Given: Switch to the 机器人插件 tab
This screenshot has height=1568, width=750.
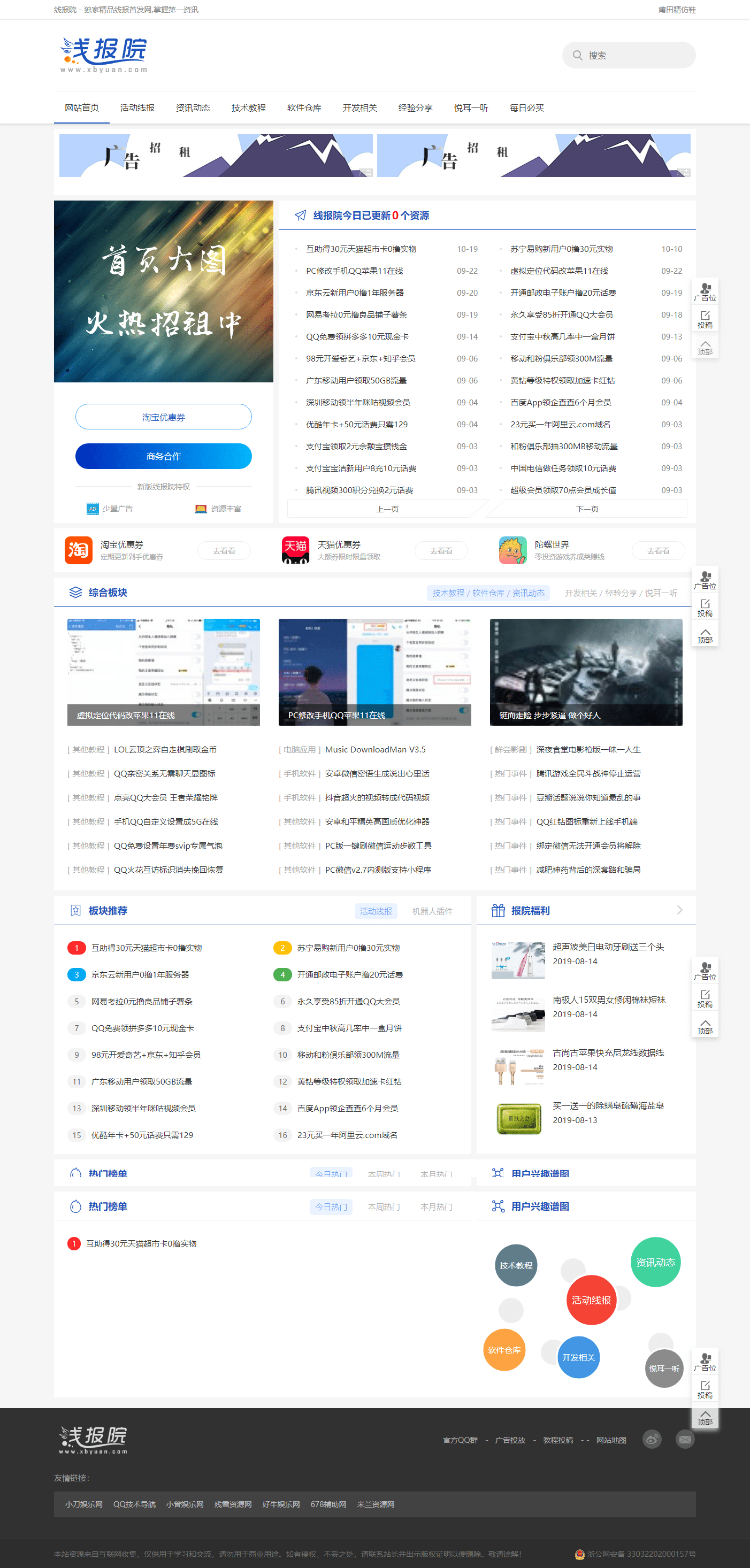Looking at the screenshot, I should coord(432,911).
